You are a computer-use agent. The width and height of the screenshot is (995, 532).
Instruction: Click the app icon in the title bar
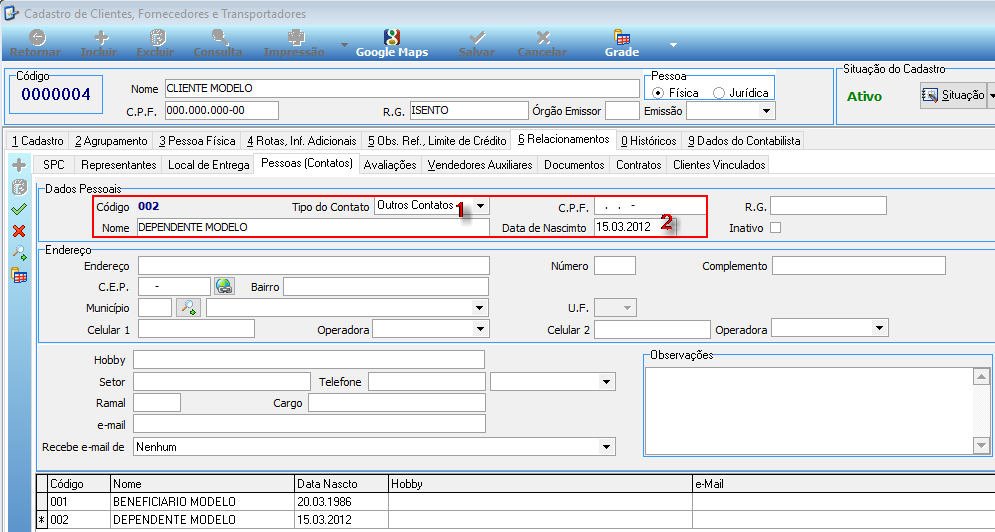(11, 13)
